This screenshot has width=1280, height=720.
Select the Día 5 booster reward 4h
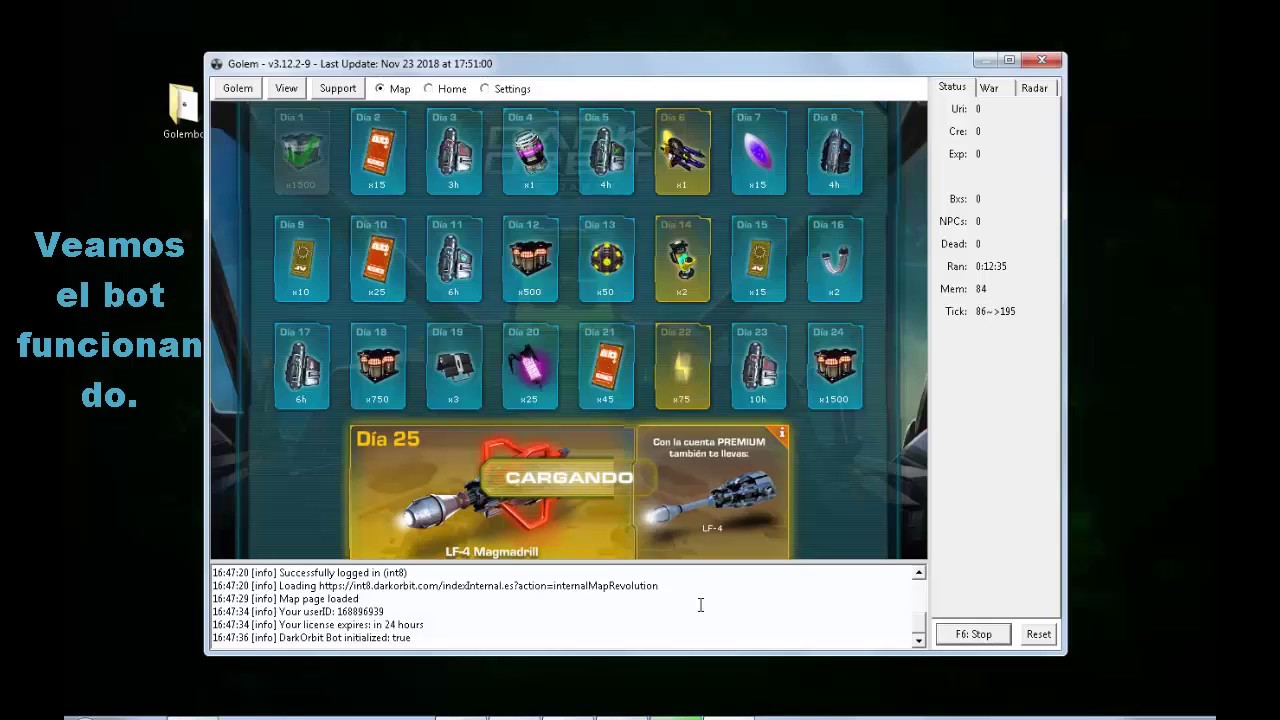pos(605,152)
